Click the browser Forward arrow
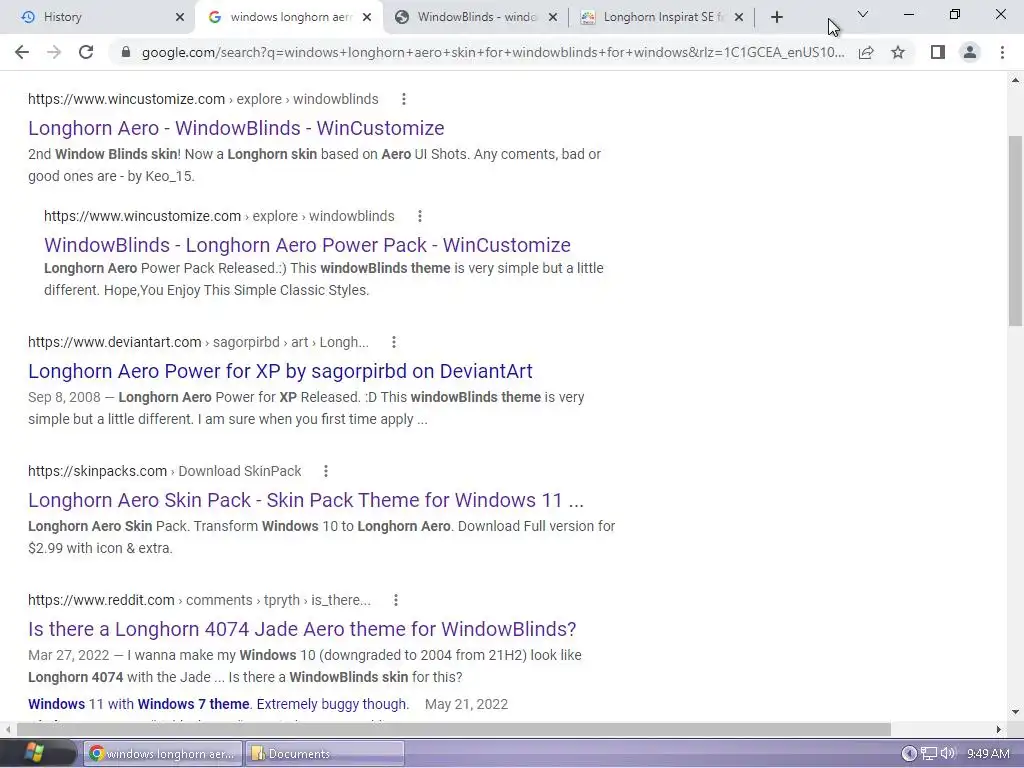The image size is (1024, 768). [54, 52]
